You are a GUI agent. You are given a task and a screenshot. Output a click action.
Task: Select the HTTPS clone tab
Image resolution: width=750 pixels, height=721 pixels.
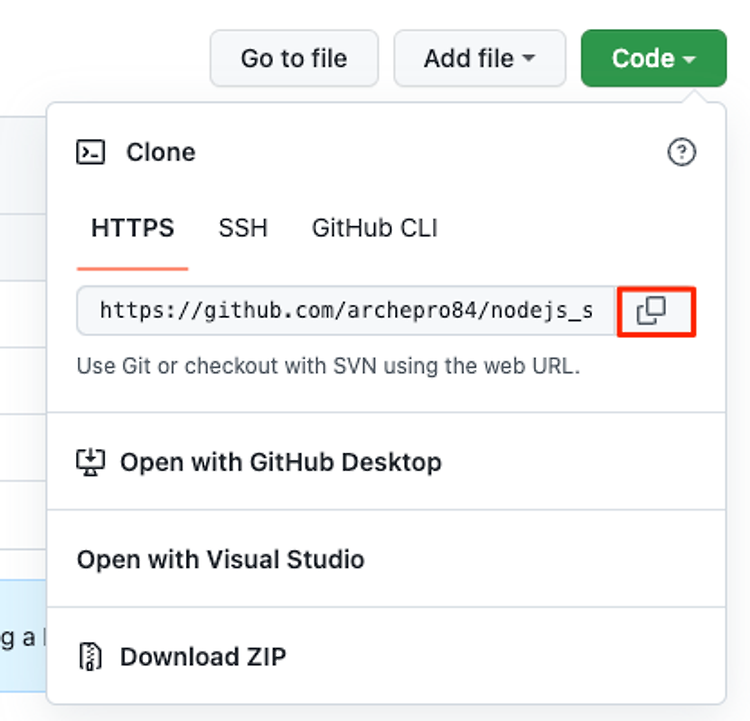tap(132, 228)
